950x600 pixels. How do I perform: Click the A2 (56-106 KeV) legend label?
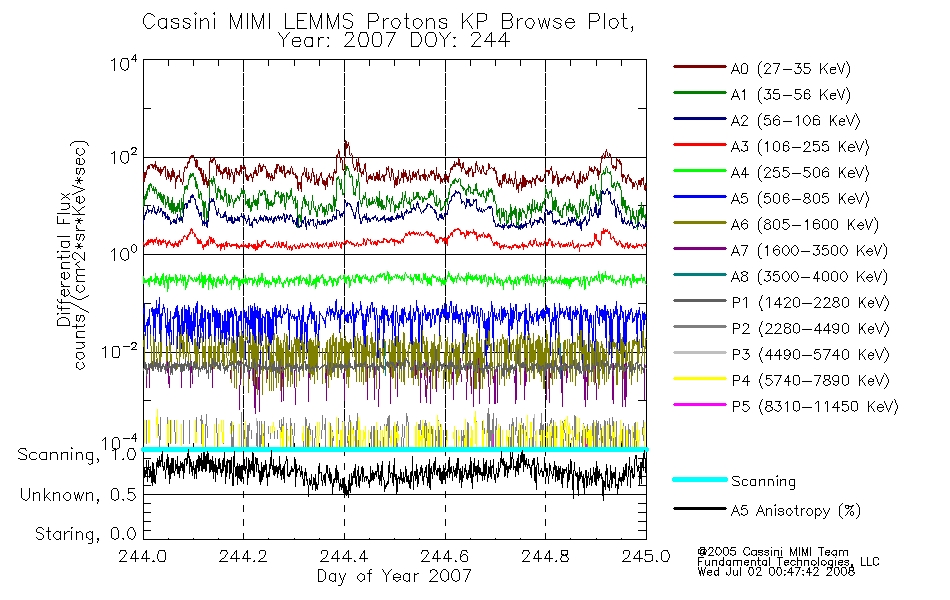796,121
